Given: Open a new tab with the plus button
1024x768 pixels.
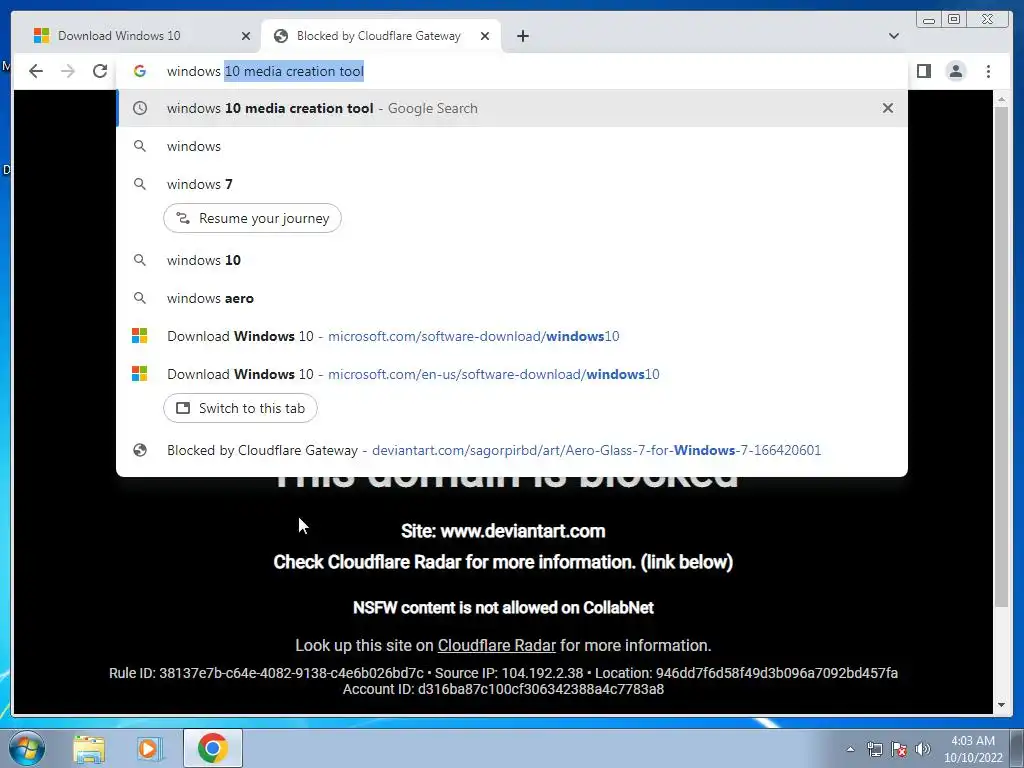Looking at the screenshot, I should pyautogui.click(x=522, y=36).
